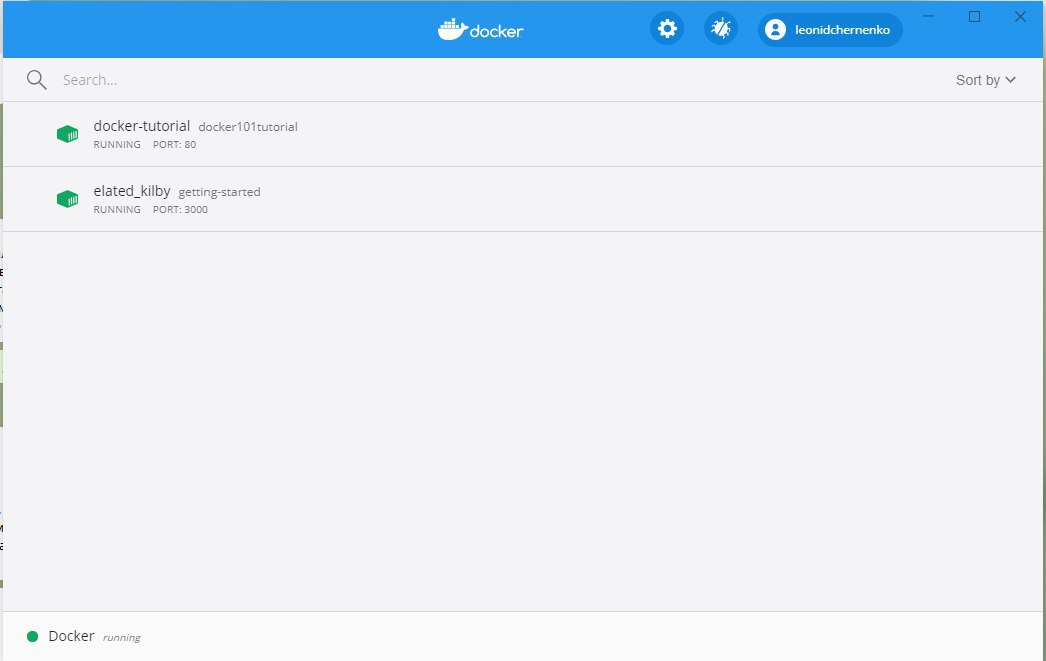Click the search magnifier icon

[37, 80]
